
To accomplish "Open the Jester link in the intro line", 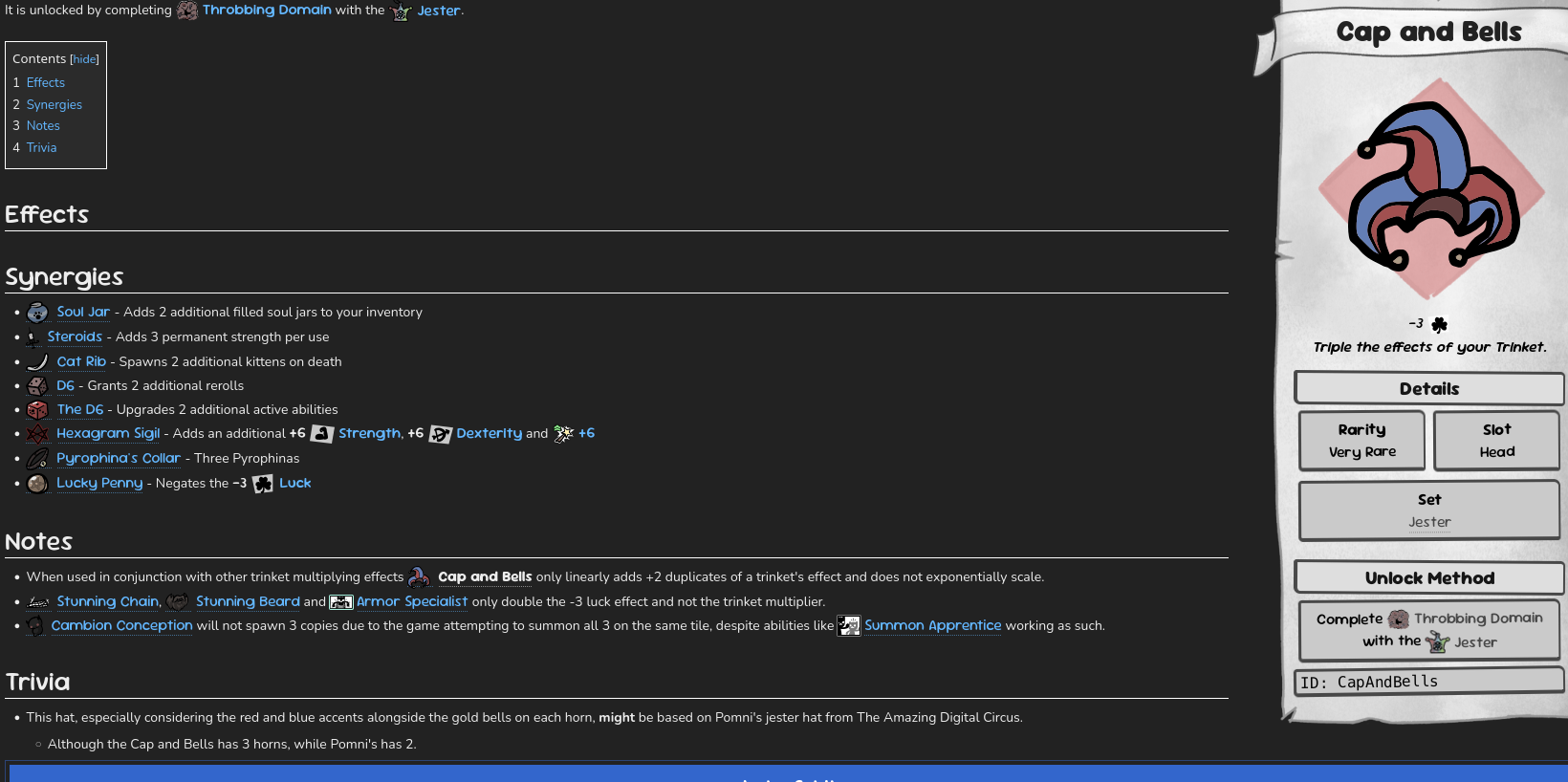I will pyautogui.click(x=439, y=11).
